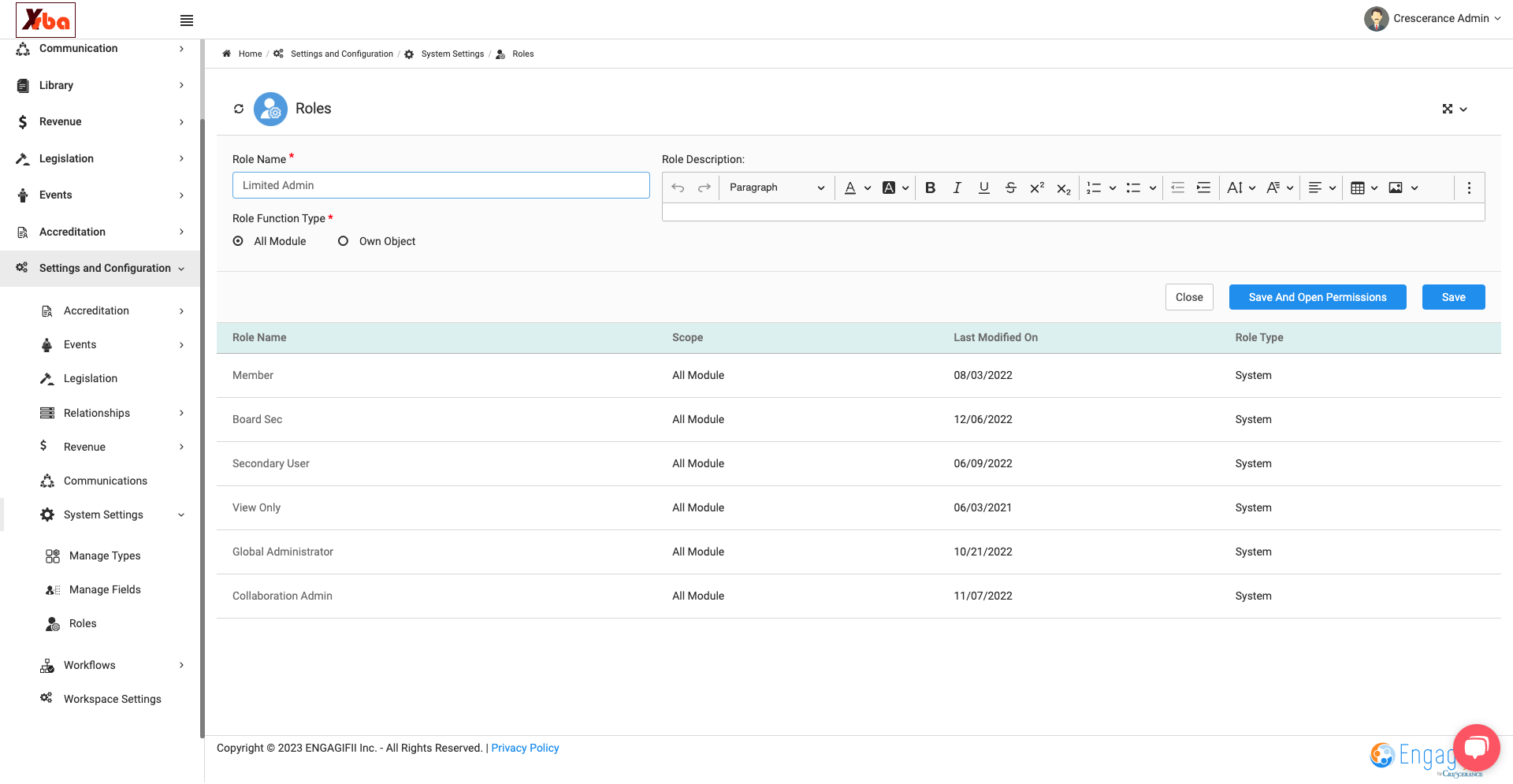Toggle bold formatting
This screenshot has height=784, width=1513.
931,188
